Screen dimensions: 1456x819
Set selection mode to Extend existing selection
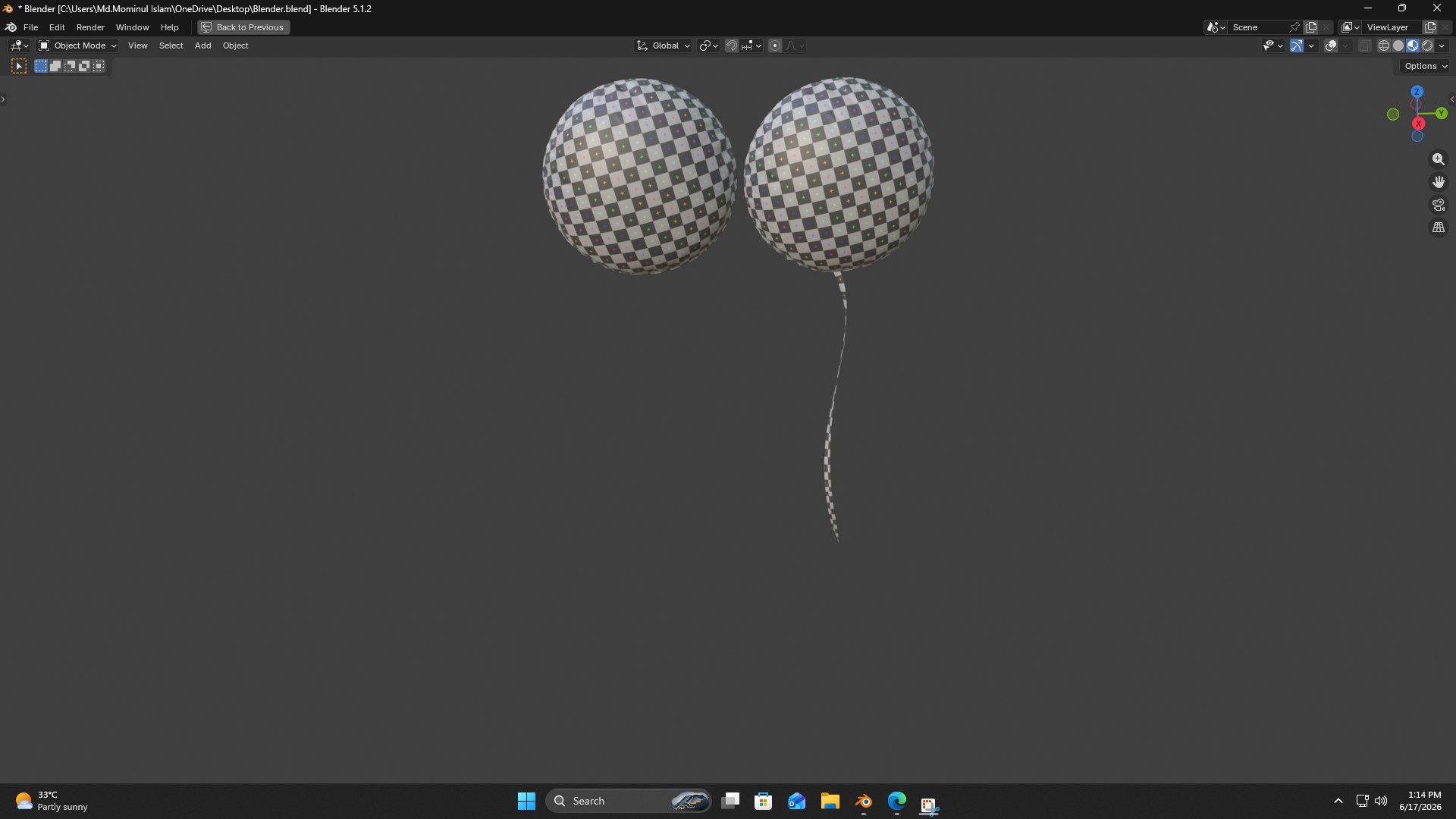click(55, 67)
